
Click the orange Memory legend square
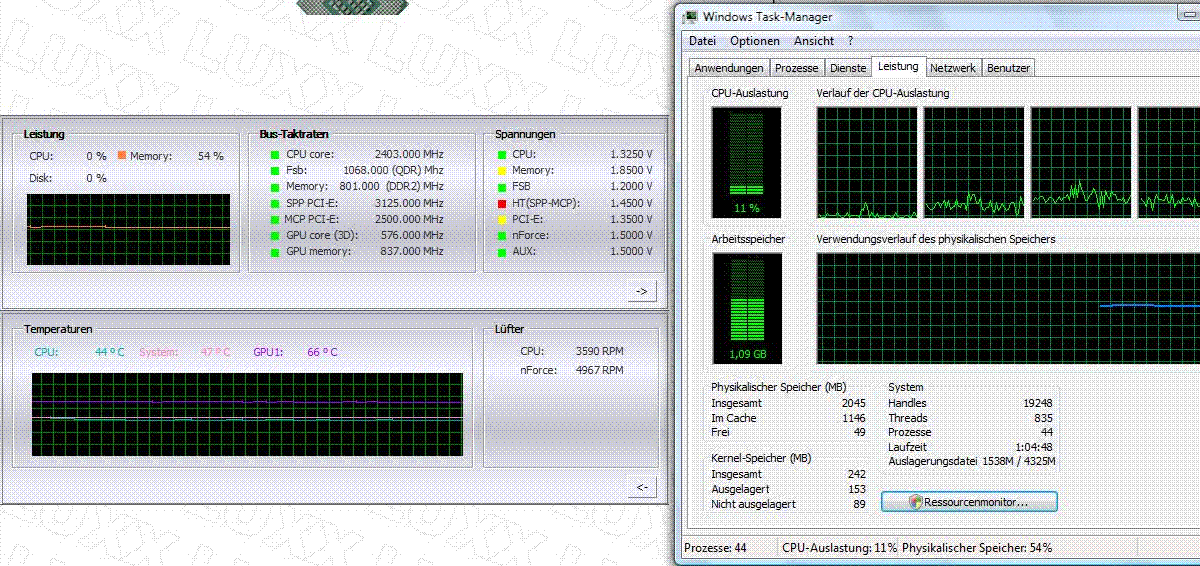121,156
